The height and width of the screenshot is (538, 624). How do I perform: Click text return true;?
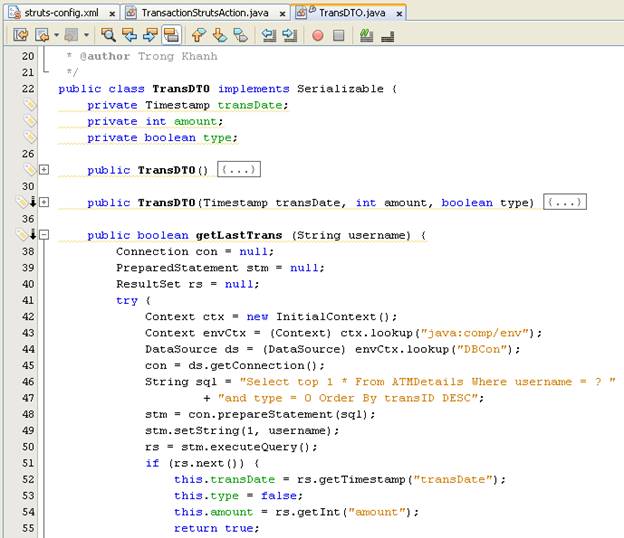pos(216,528)
